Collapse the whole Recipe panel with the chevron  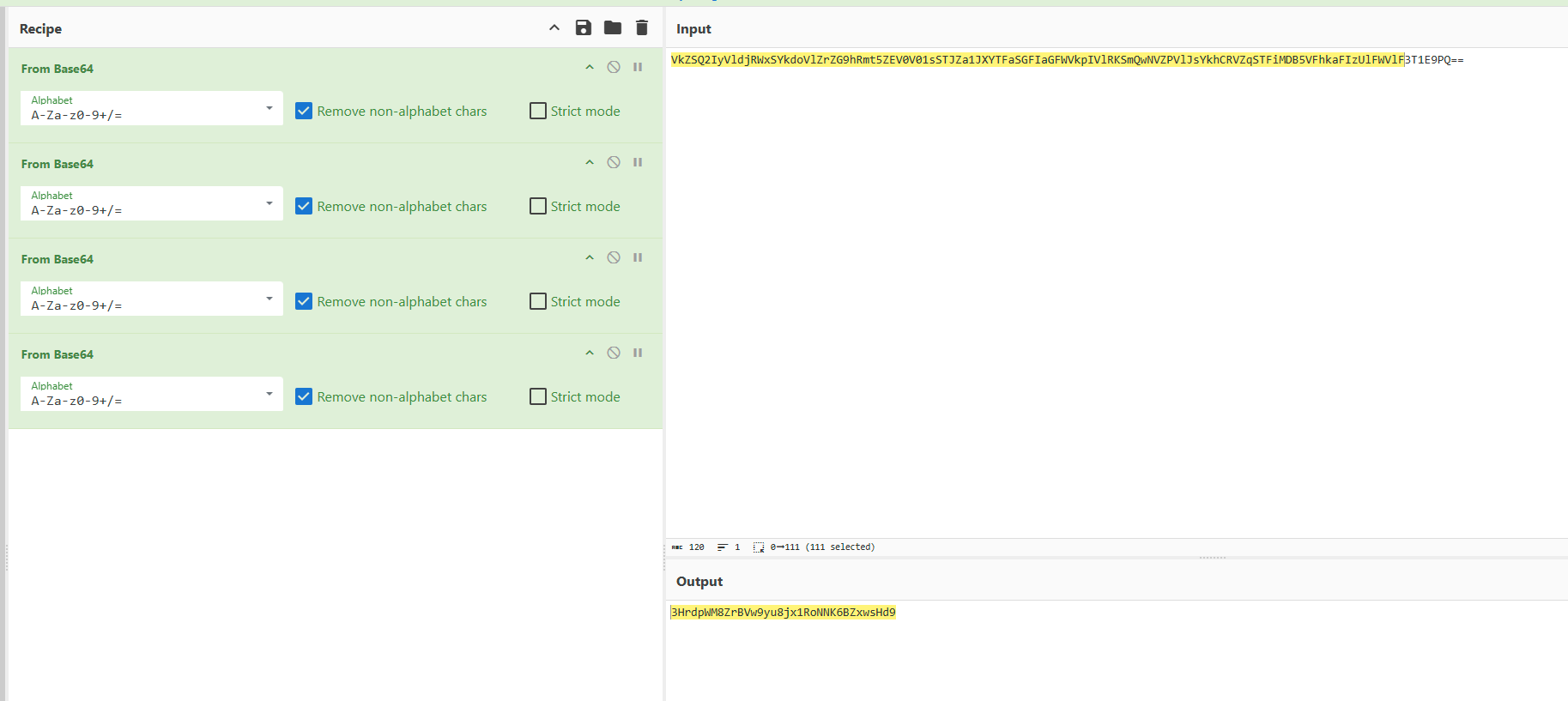pos(554,28)
